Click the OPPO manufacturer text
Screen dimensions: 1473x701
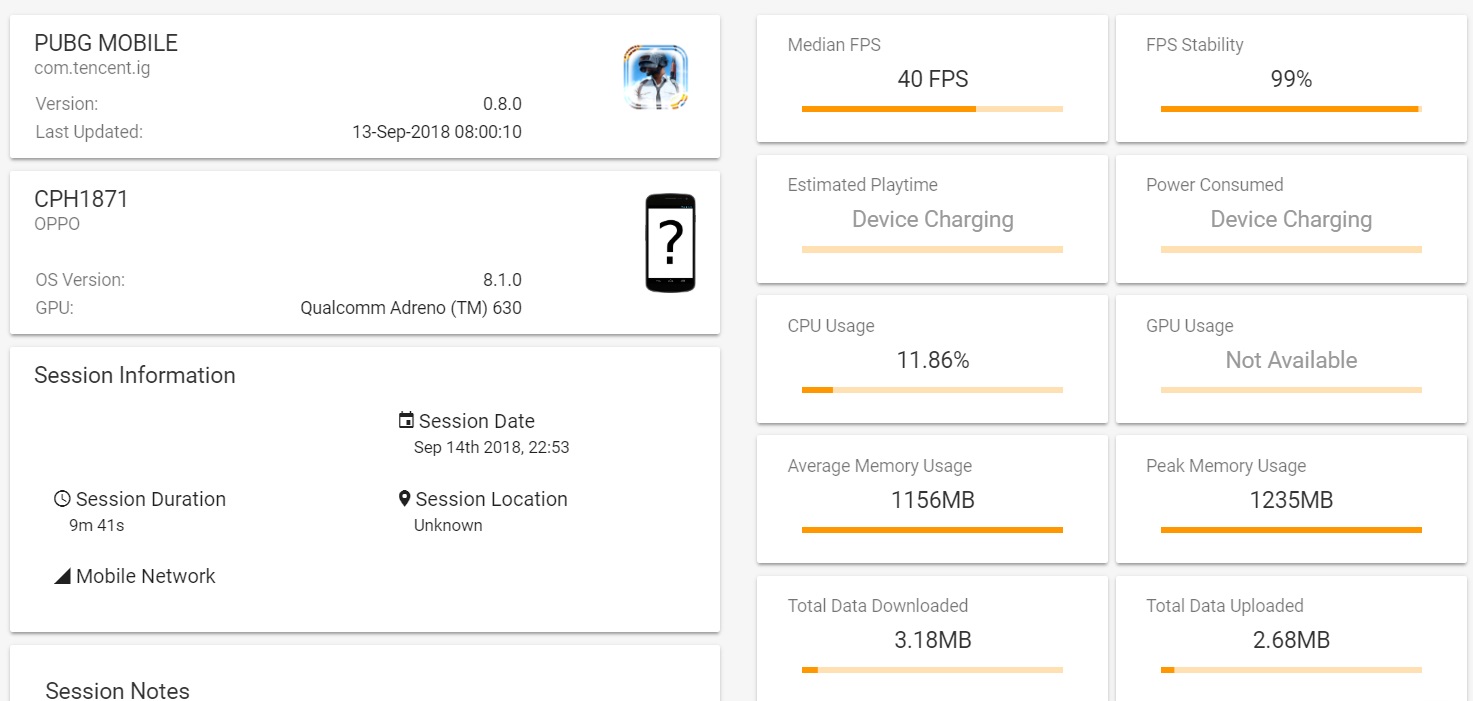[x=57, y=224]
